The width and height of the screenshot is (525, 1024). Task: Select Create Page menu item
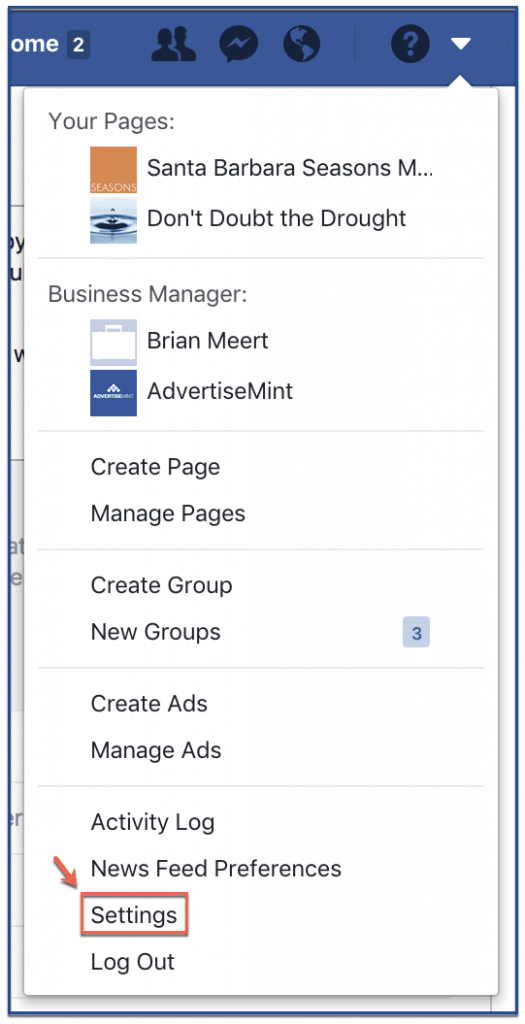155,468
